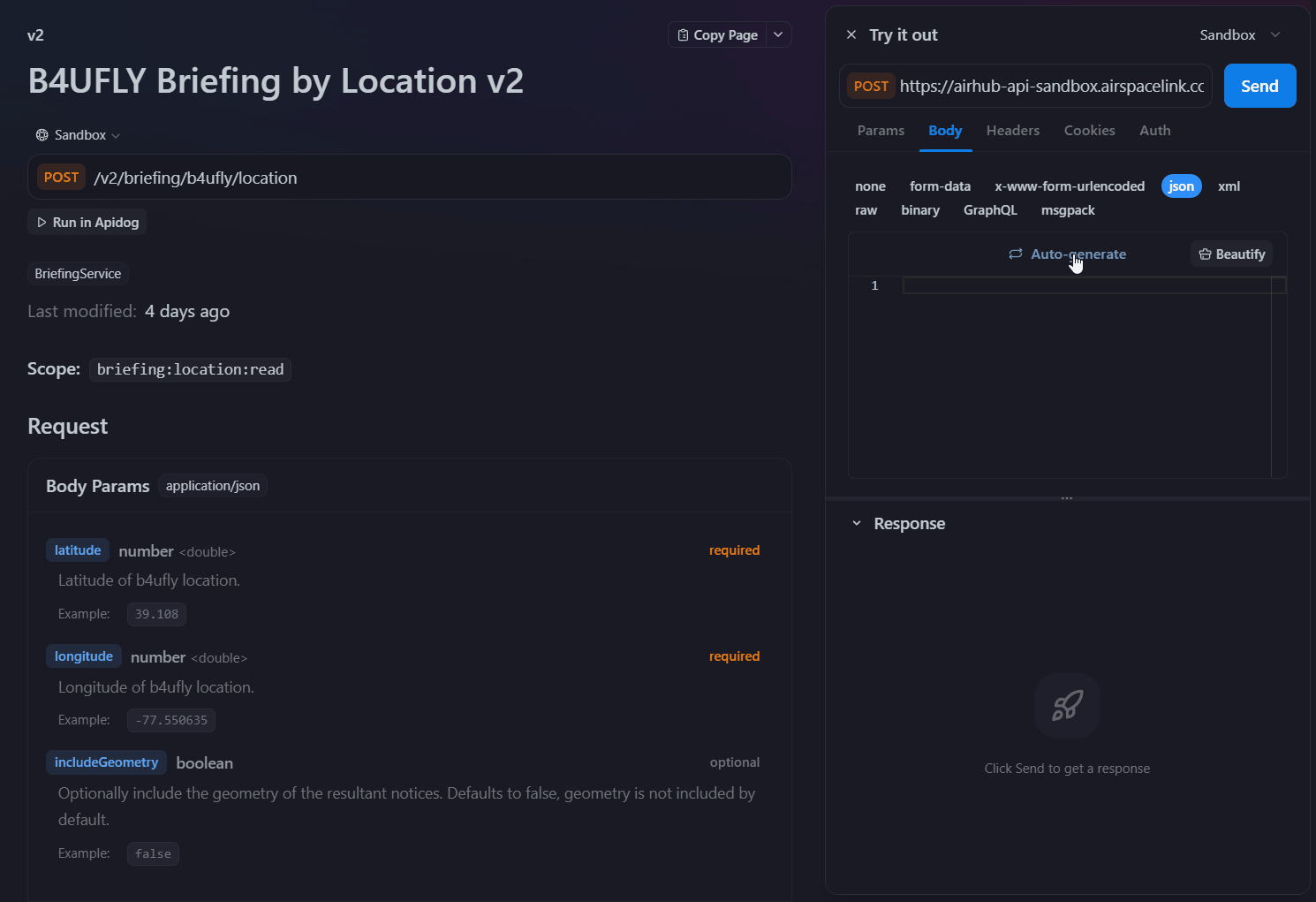1316x902 pixels.
Task: Expand the Copy Page dropdown arrow
Action: (778, 34)
